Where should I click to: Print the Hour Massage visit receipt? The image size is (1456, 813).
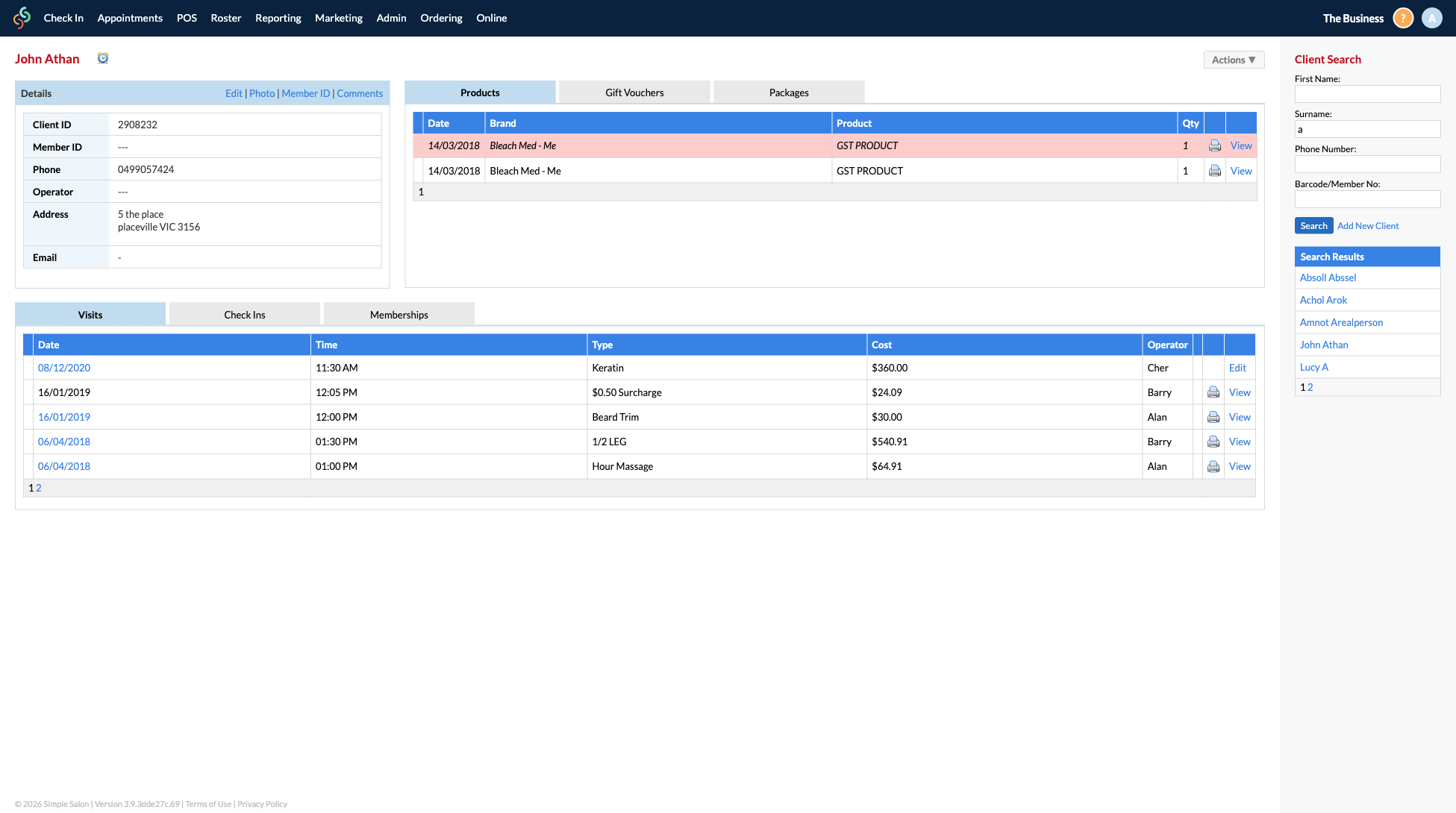1213,466
